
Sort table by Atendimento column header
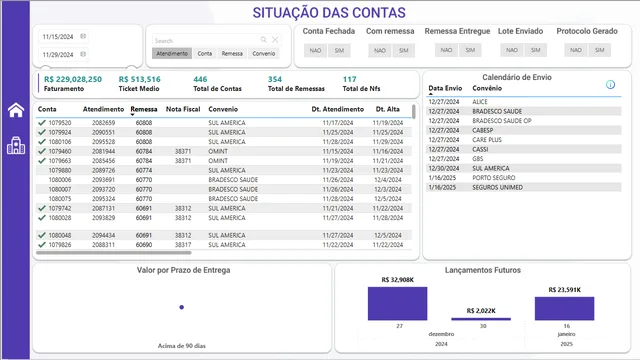point(103,109)
